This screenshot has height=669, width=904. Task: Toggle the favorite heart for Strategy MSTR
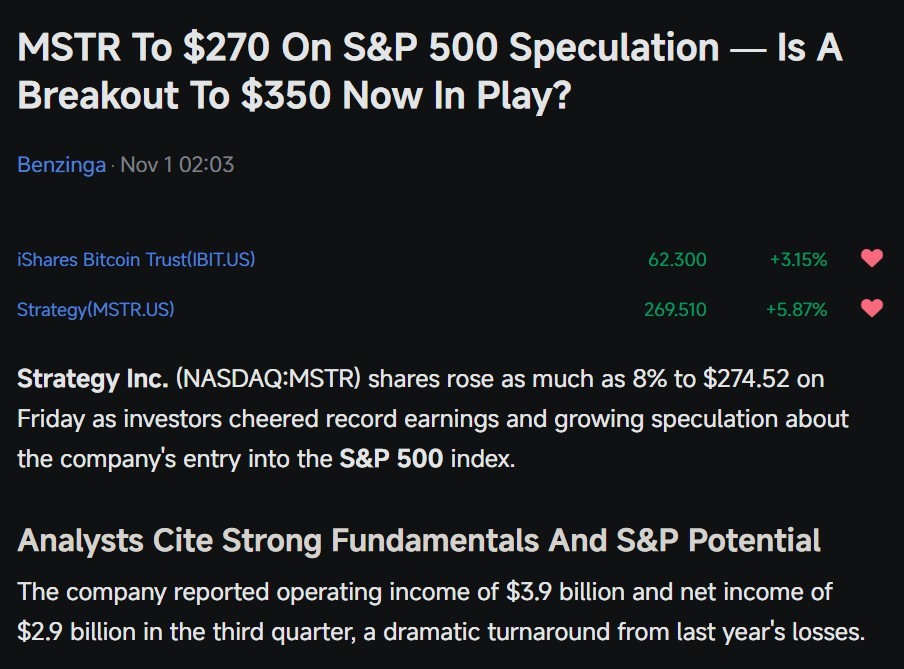(x=872, y=308)
